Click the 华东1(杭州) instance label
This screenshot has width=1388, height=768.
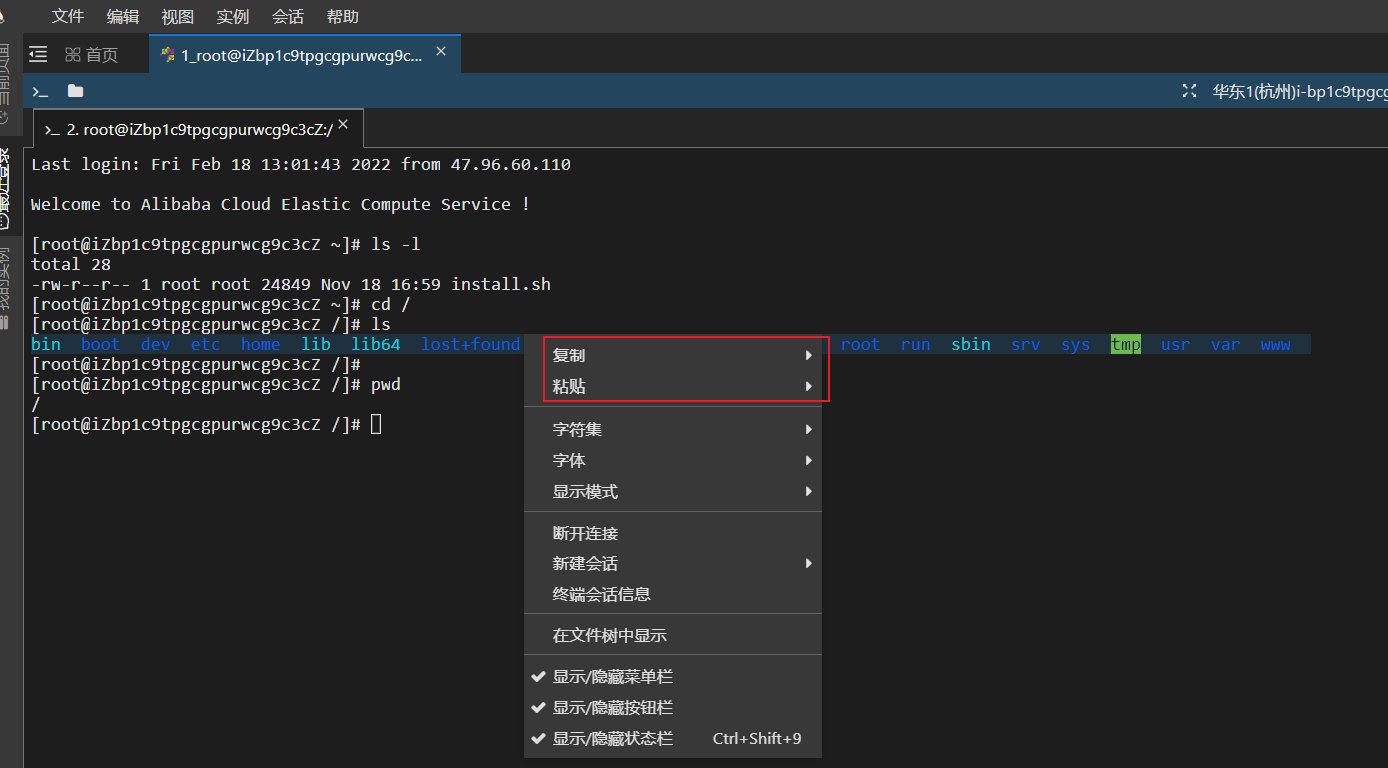(x=1299, y=92)
